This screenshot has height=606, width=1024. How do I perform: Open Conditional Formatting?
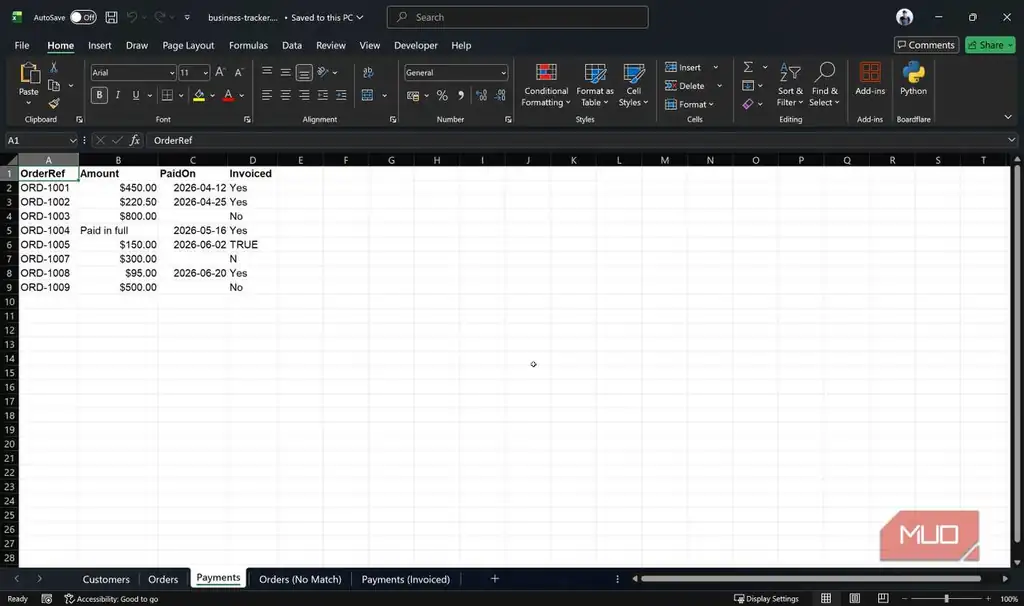click(x=546, y=85)
